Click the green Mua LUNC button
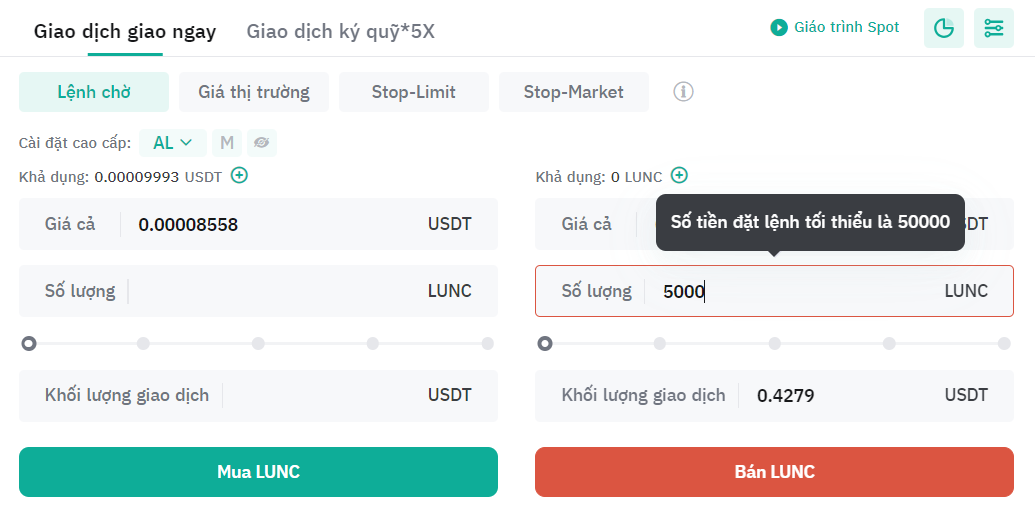1035x514 pixels. [258, 472]
